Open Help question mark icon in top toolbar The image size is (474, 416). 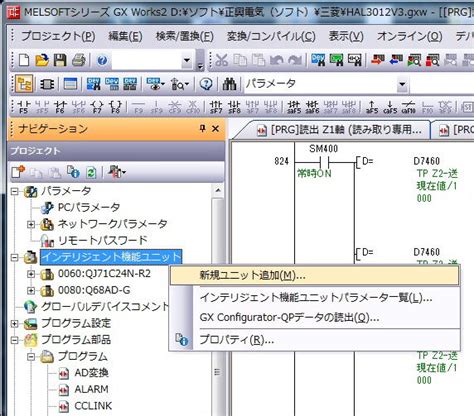pyautogui.click(x=102, y=60)
